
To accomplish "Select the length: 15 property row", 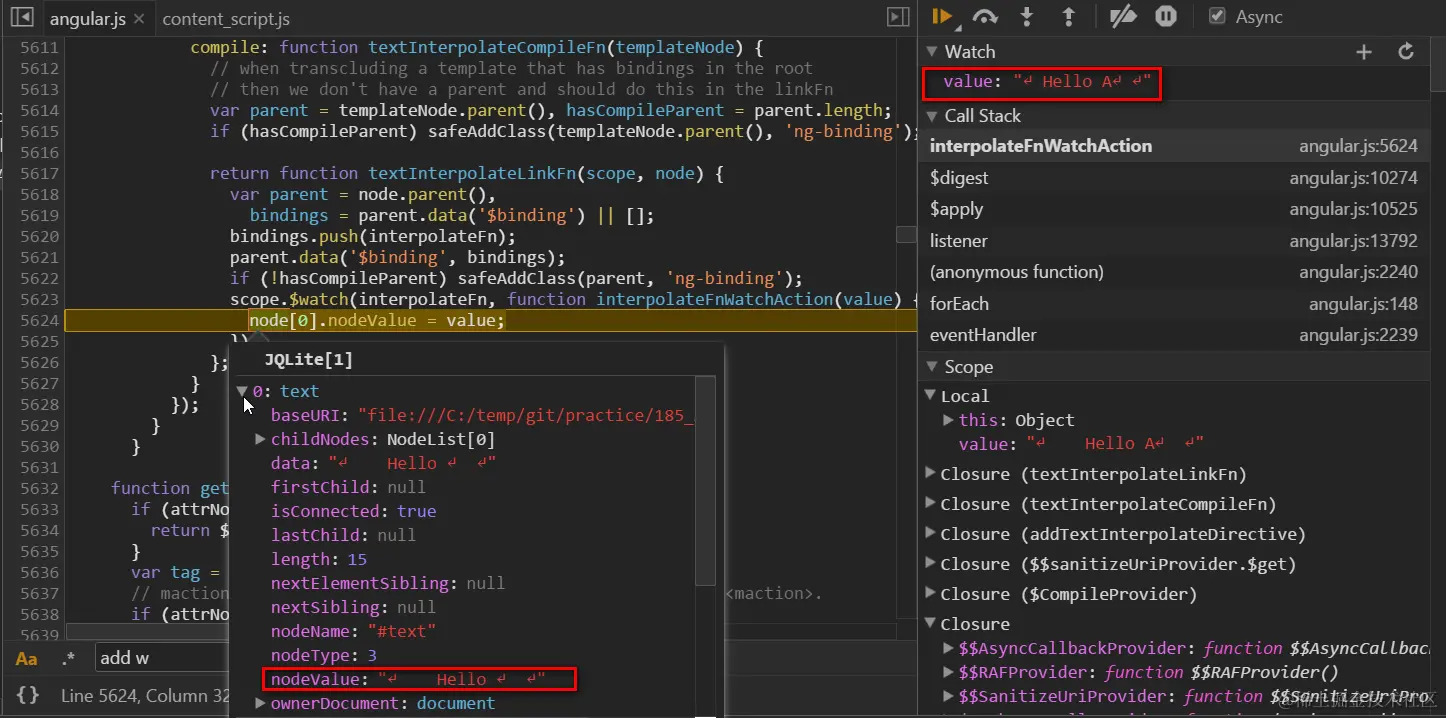I will click(x=319, y=559).
